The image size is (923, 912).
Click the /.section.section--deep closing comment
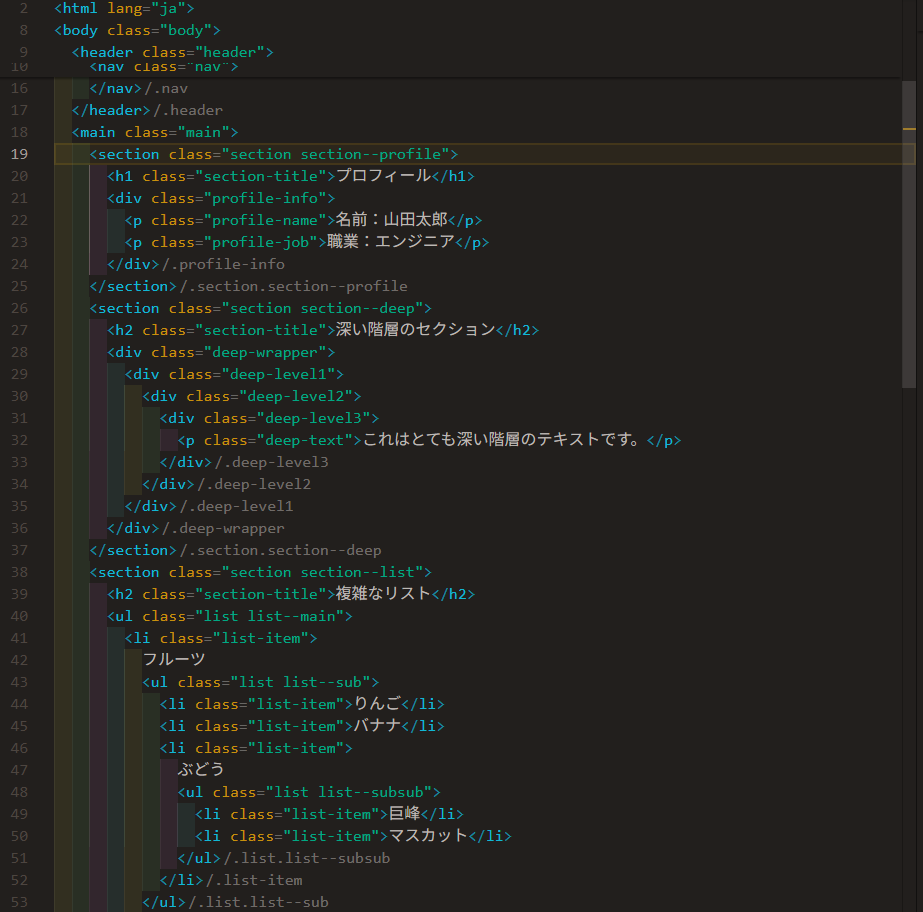[280, 550]
